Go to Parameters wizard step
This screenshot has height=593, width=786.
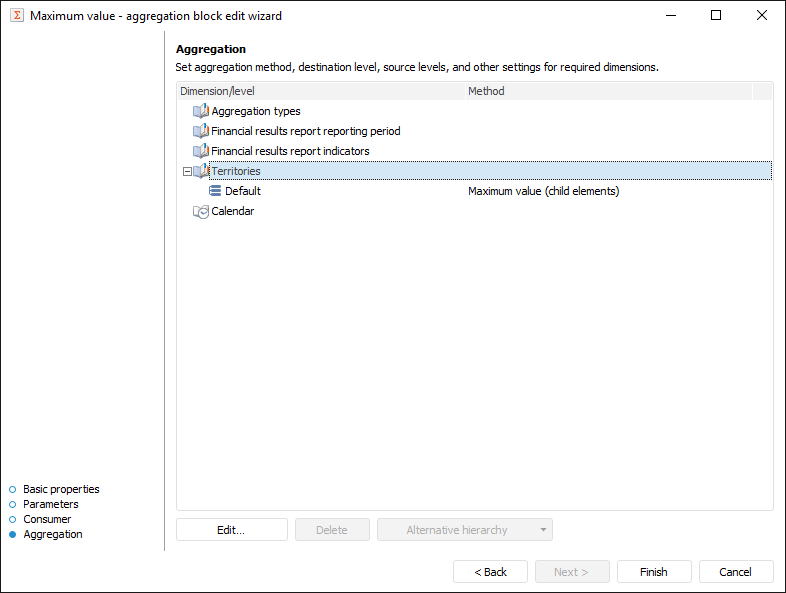[x=50, y=504]
